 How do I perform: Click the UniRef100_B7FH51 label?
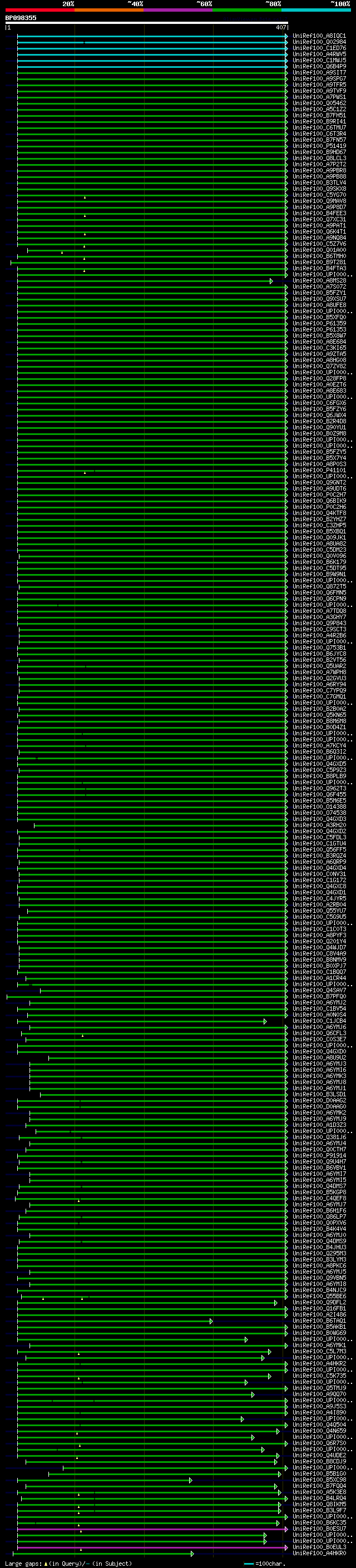pyautogui.click(x=319, y=116)
